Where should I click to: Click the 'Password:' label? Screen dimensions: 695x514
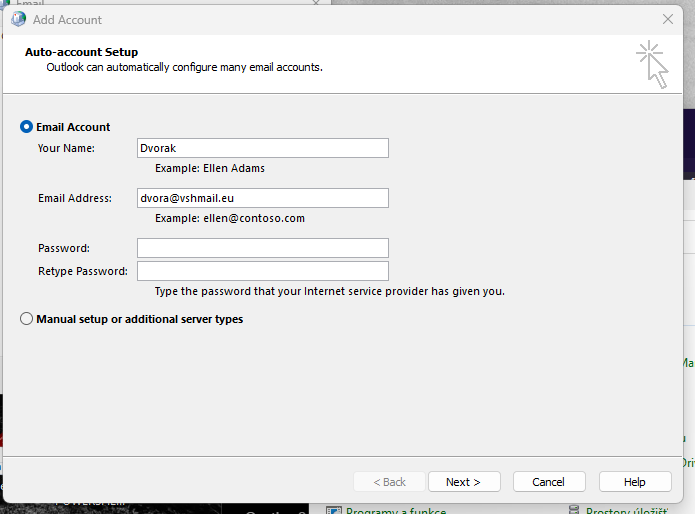coord(64,248)
